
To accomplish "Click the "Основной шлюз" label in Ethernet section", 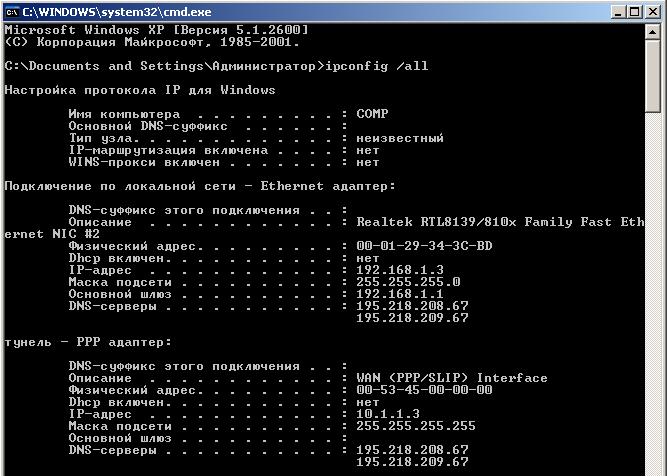I will (x=120, y=294).
